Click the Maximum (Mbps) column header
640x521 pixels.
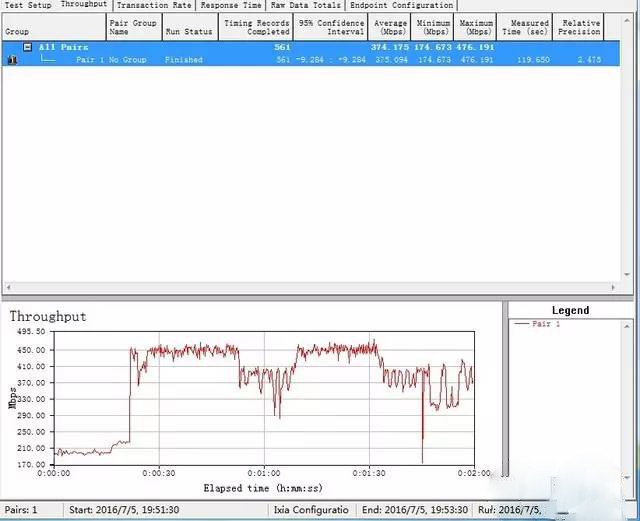tap(476, 27)
